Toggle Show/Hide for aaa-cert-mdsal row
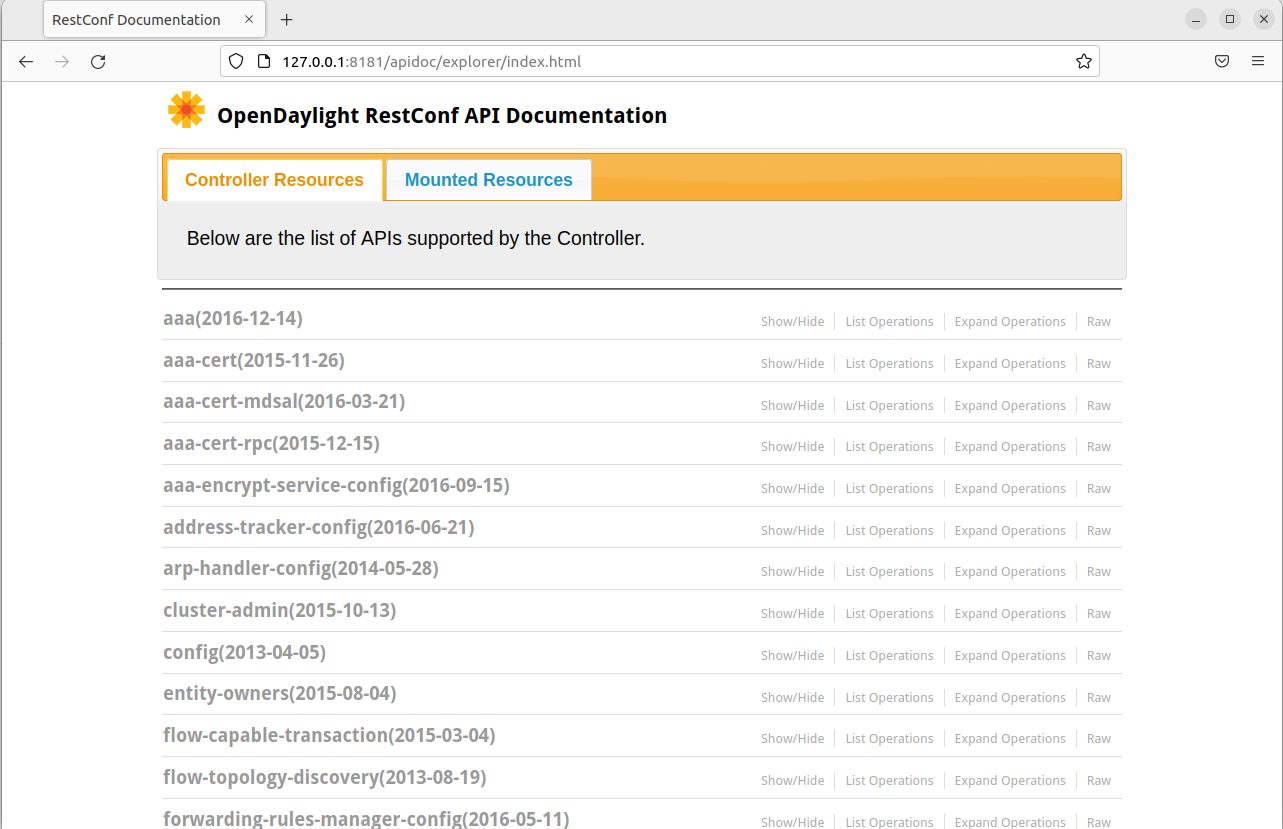 (x=793, y=406)
